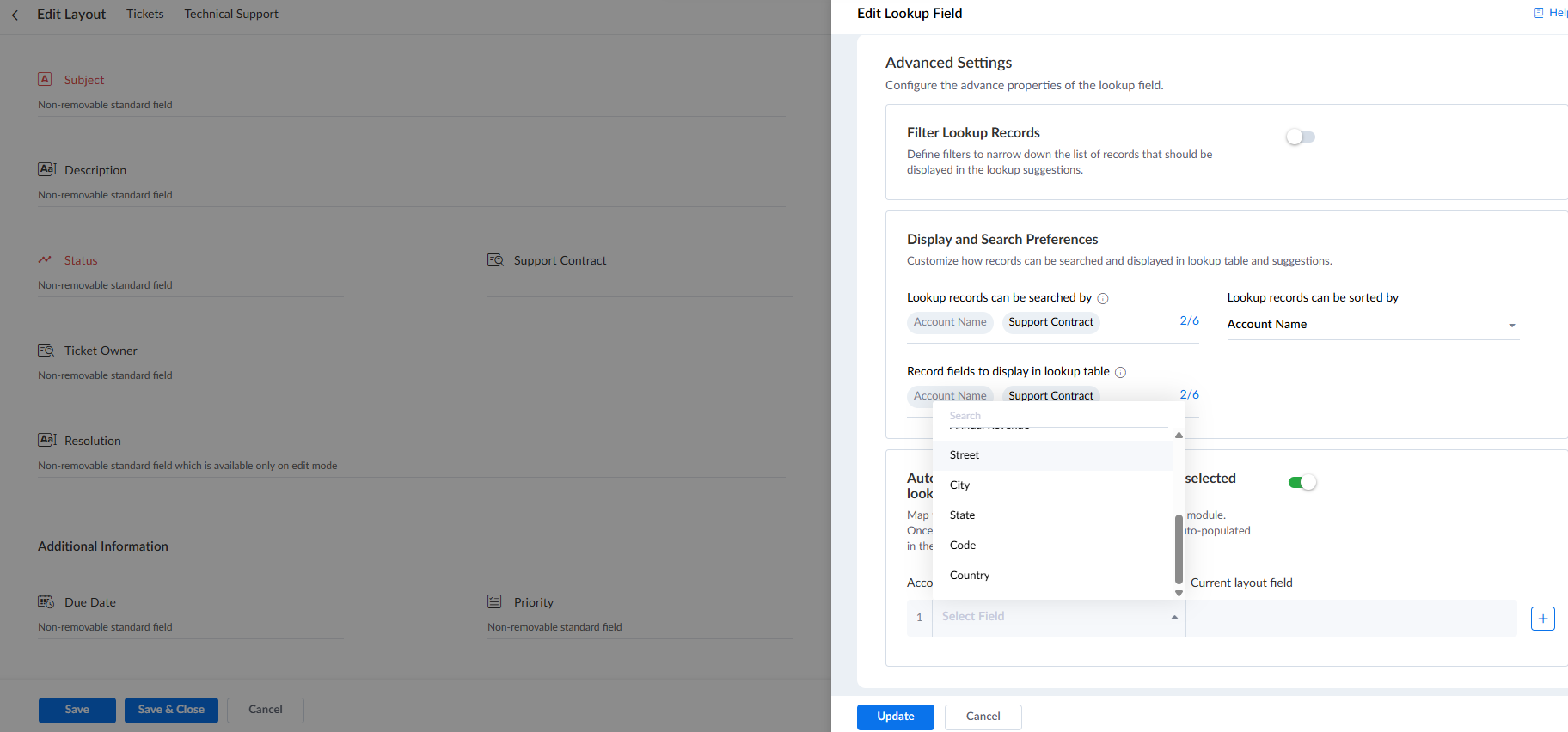Open the Select Field dropdown

pos(1057,617)
